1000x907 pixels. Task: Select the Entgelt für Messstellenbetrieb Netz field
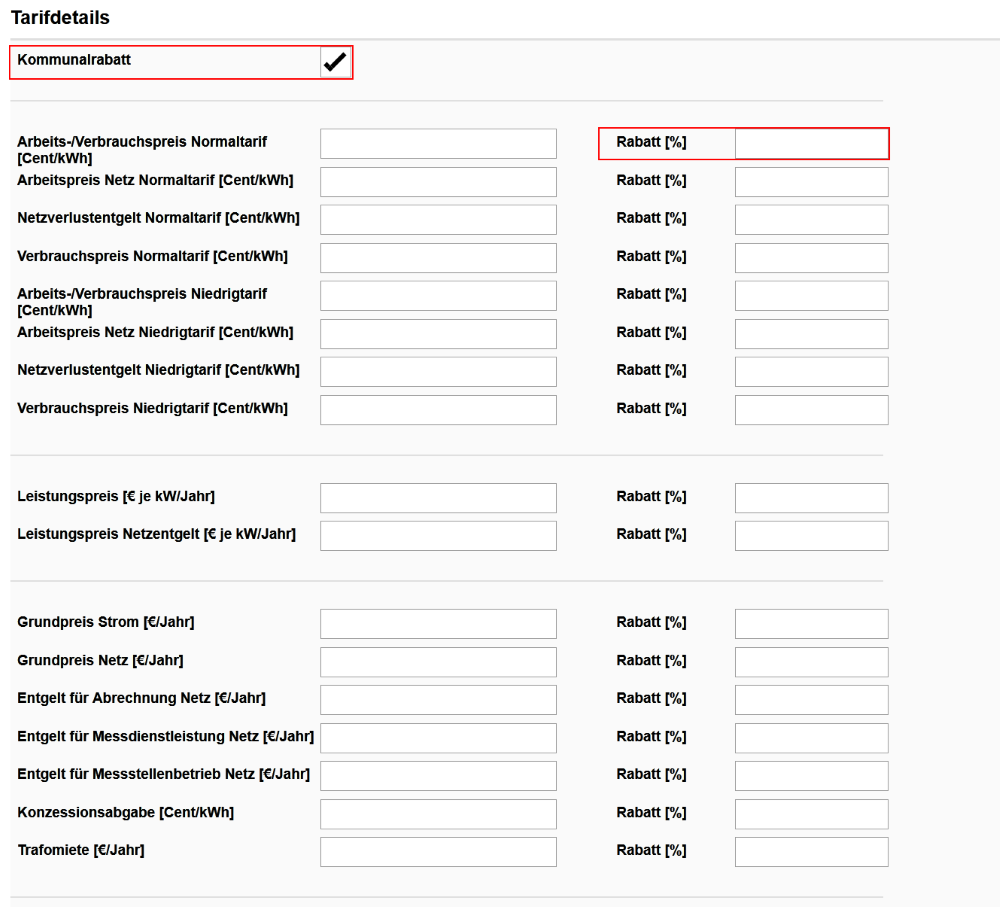click(438, 776)
